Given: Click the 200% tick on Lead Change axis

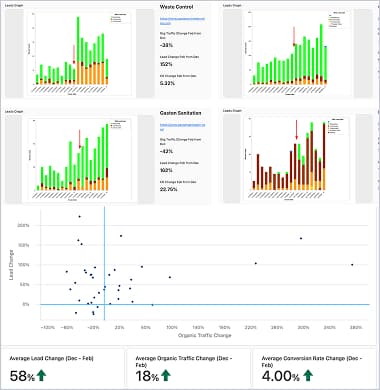Looking at the screenshot, I should coord(23,225).
